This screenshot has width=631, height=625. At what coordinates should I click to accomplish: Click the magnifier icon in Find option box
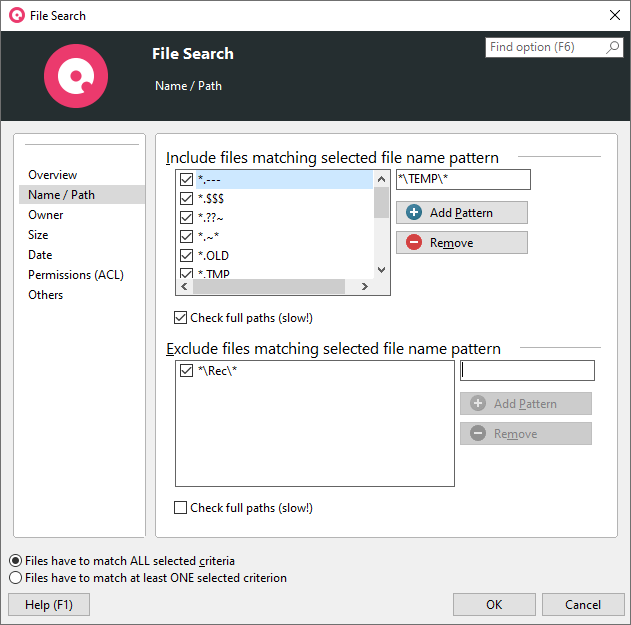[x=613, y=48]
